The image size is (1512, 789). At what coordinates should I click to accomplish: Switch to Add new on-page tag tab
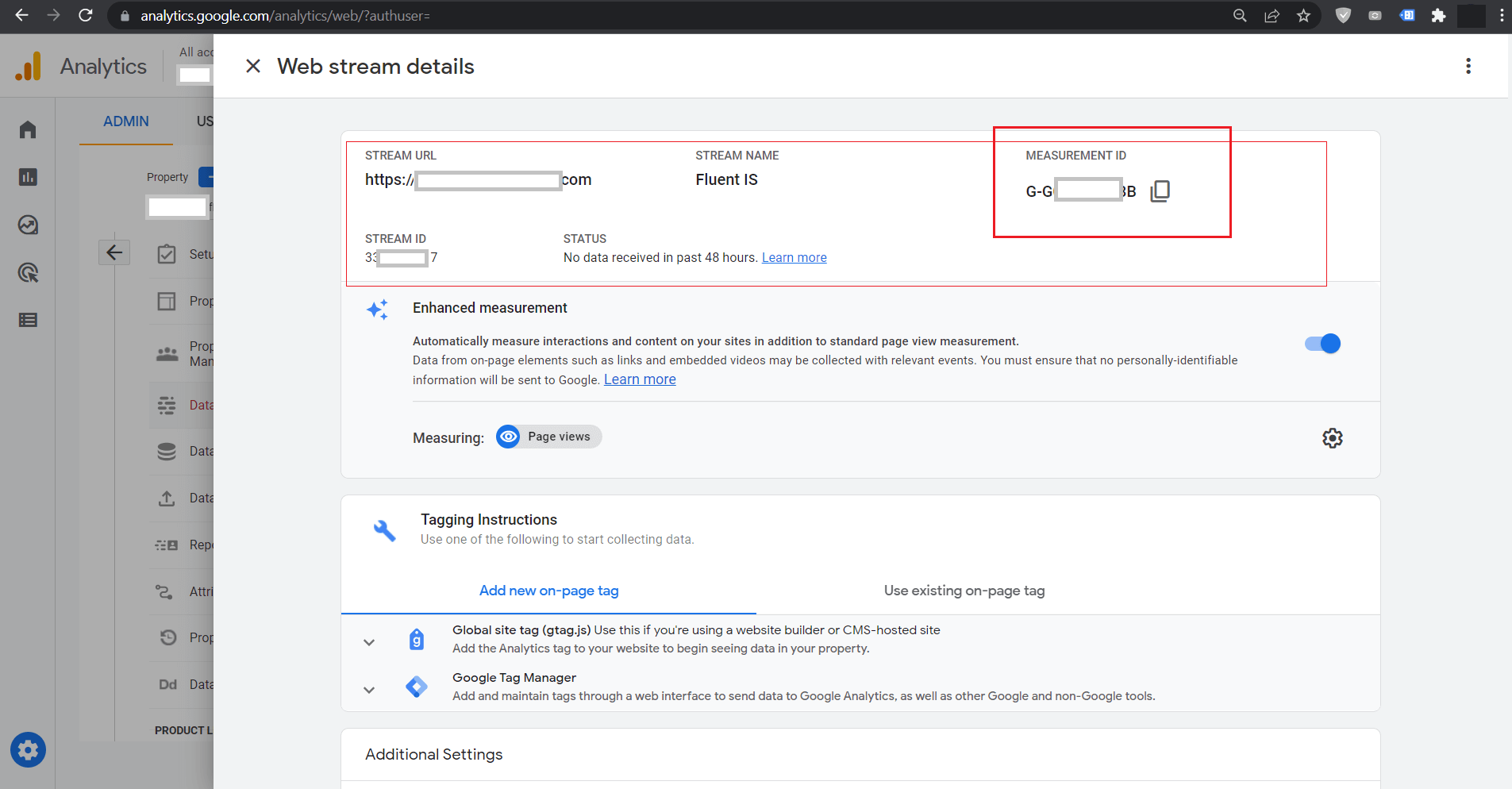548,591
